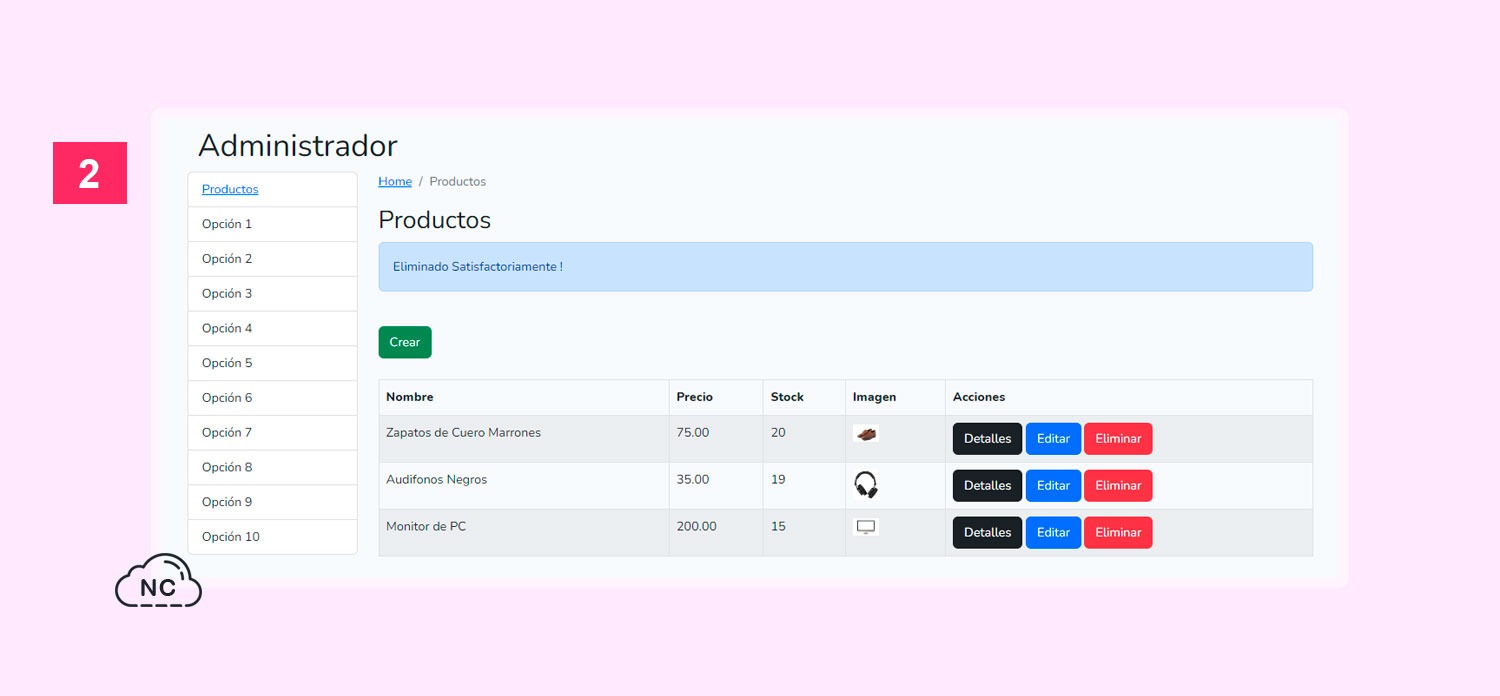Image resolution: width=1500 pixels, height=696 pixels.
Task: Open Opción 8 in the sidebar
Action: point(272,467)
